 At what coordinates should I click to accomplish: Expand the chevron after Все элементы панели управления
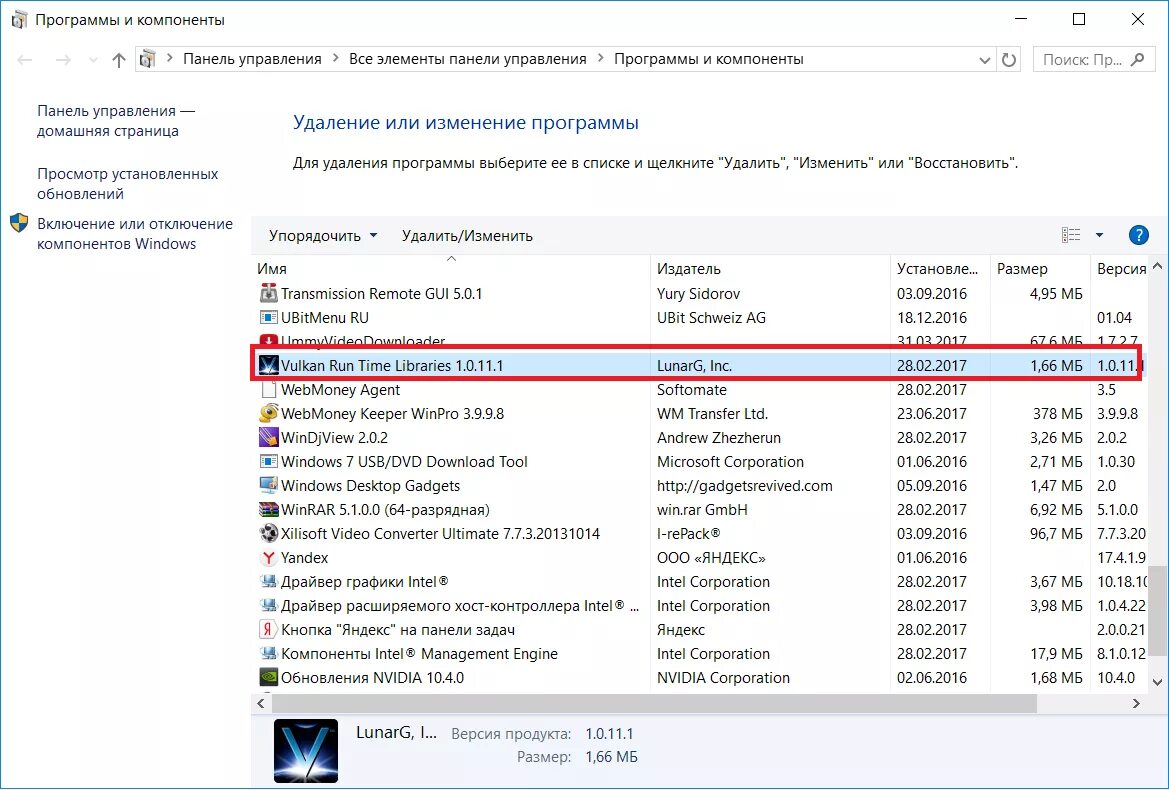[x=600, y=59]
